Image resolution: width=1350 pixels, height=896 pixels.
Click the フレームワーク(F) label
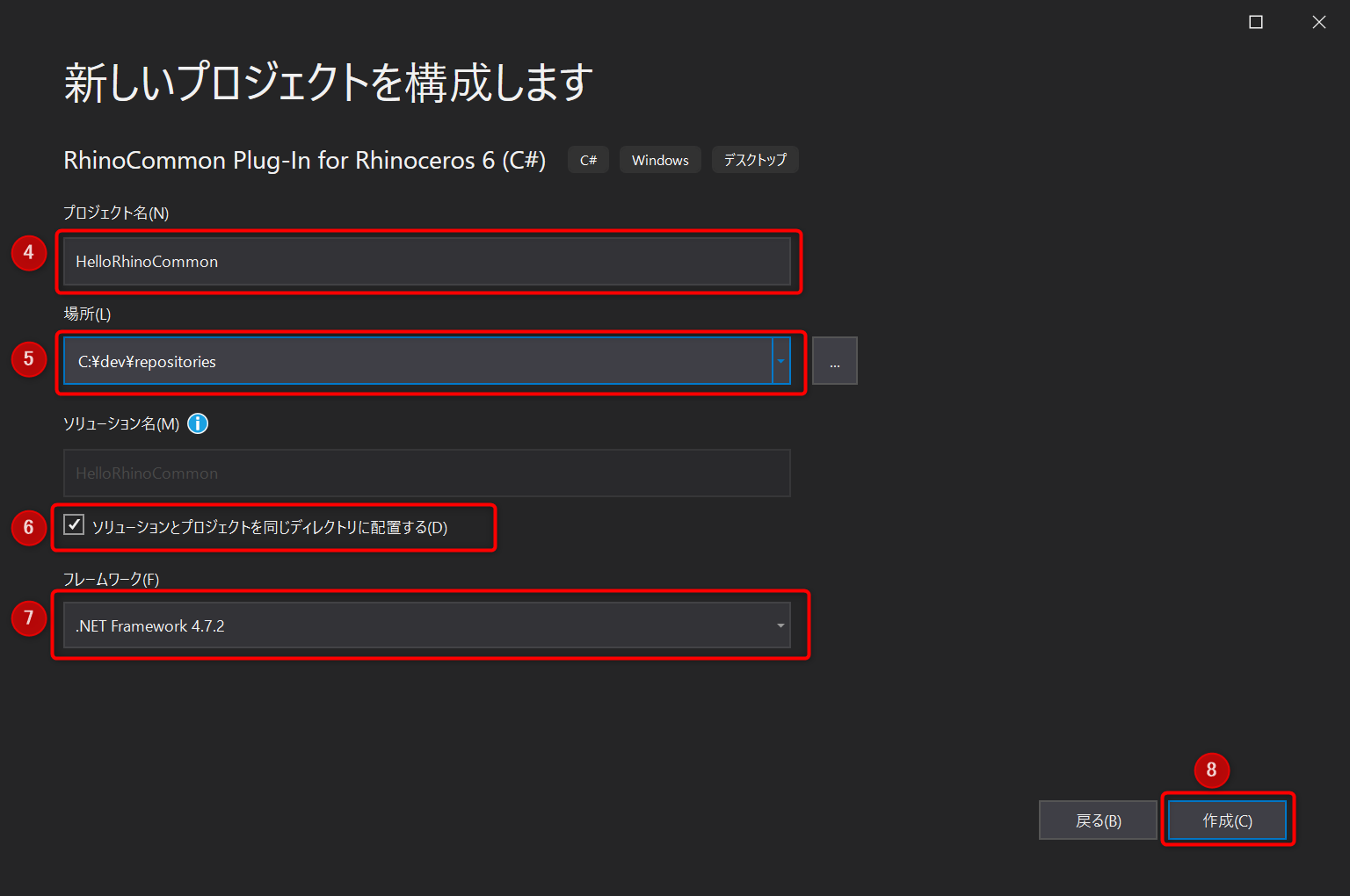pos(111,579)
